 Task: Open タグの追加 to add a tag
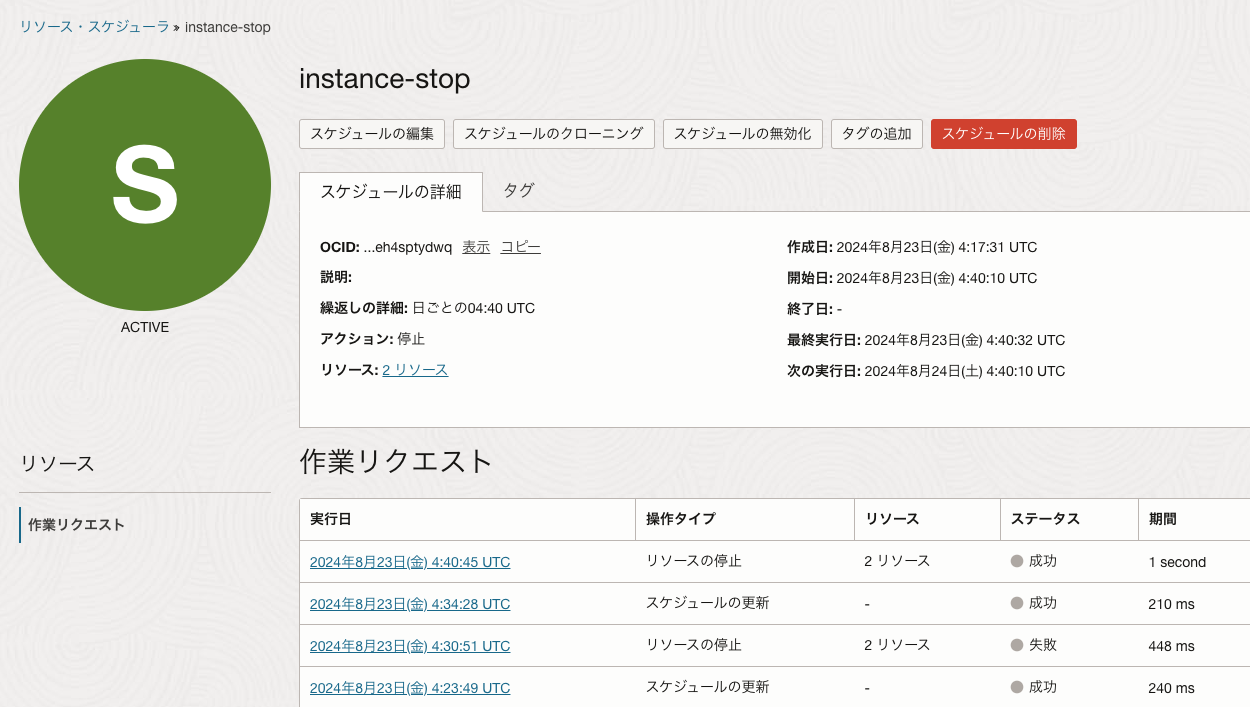click(x=876, y=133)
